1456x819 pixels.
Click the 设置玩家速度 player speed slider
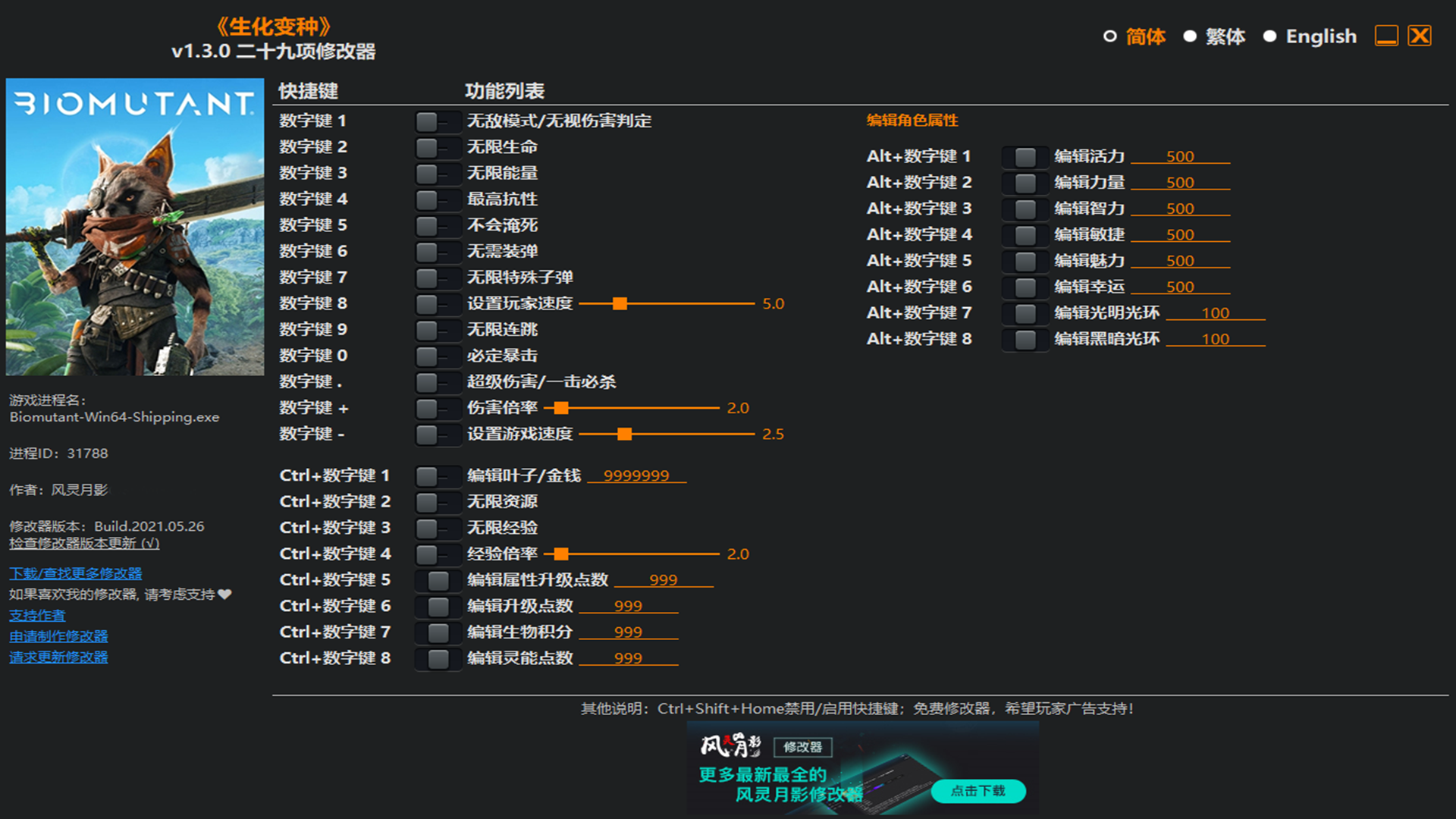(620, 304)
